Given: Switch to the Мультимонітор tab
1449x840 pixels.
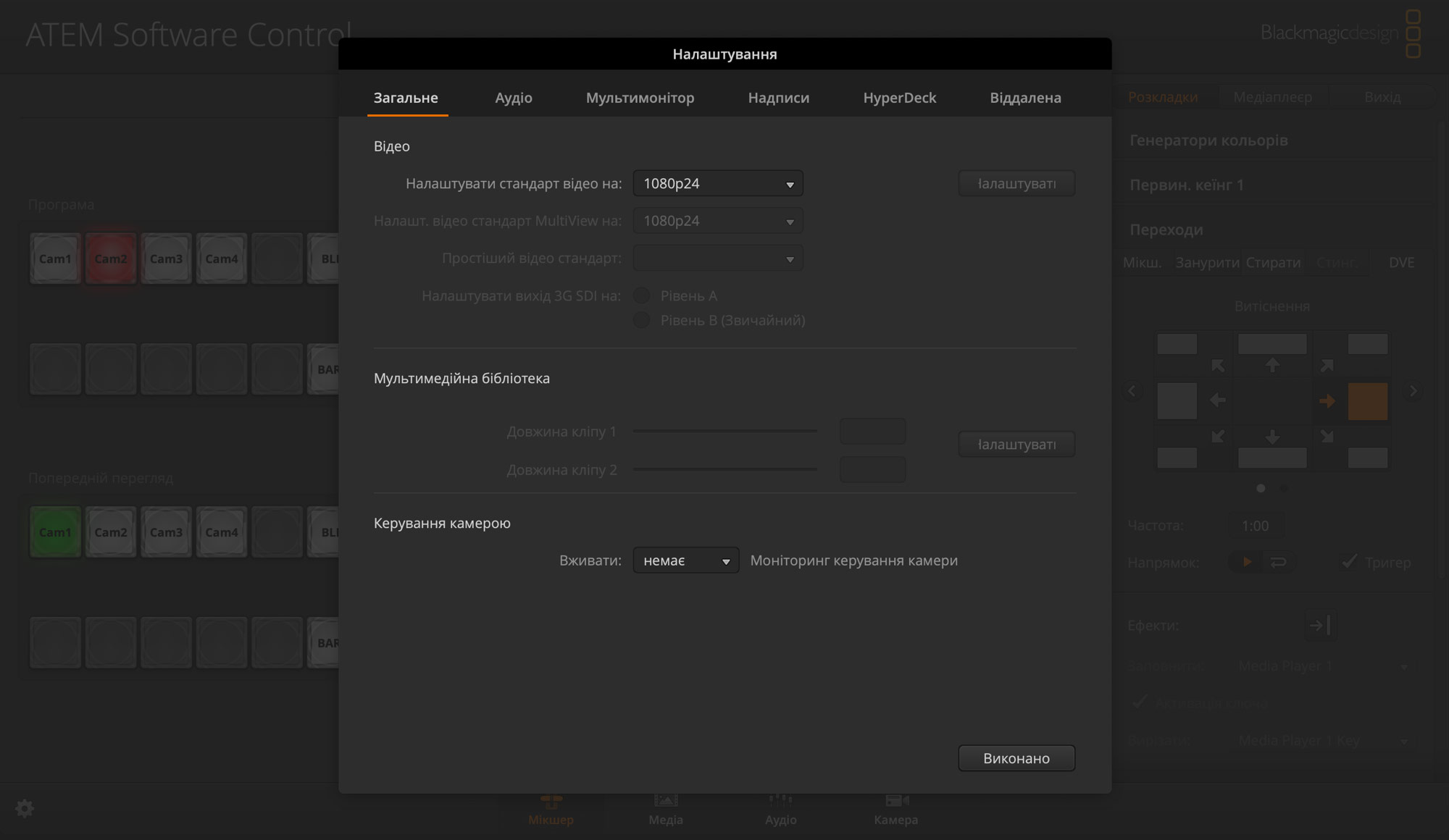Looking at the screenshot, I should click(x=640, y=98).
